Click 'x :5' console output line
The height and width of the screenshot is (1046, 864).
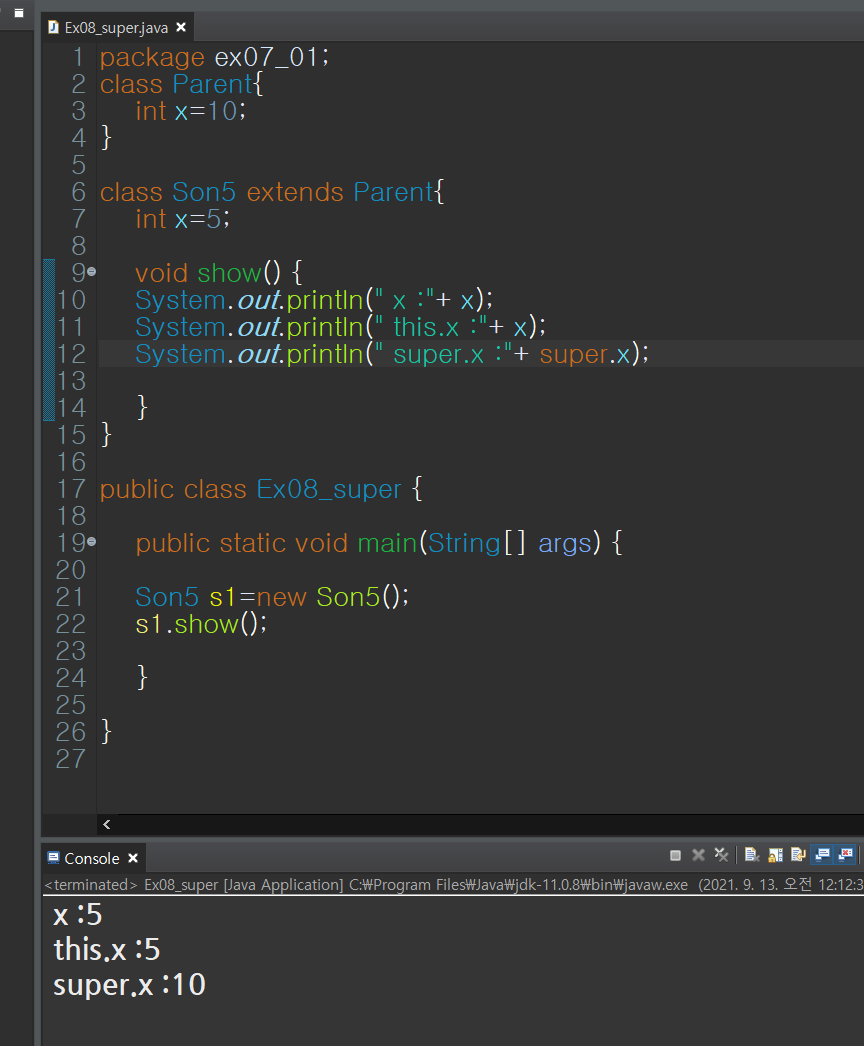77,915
